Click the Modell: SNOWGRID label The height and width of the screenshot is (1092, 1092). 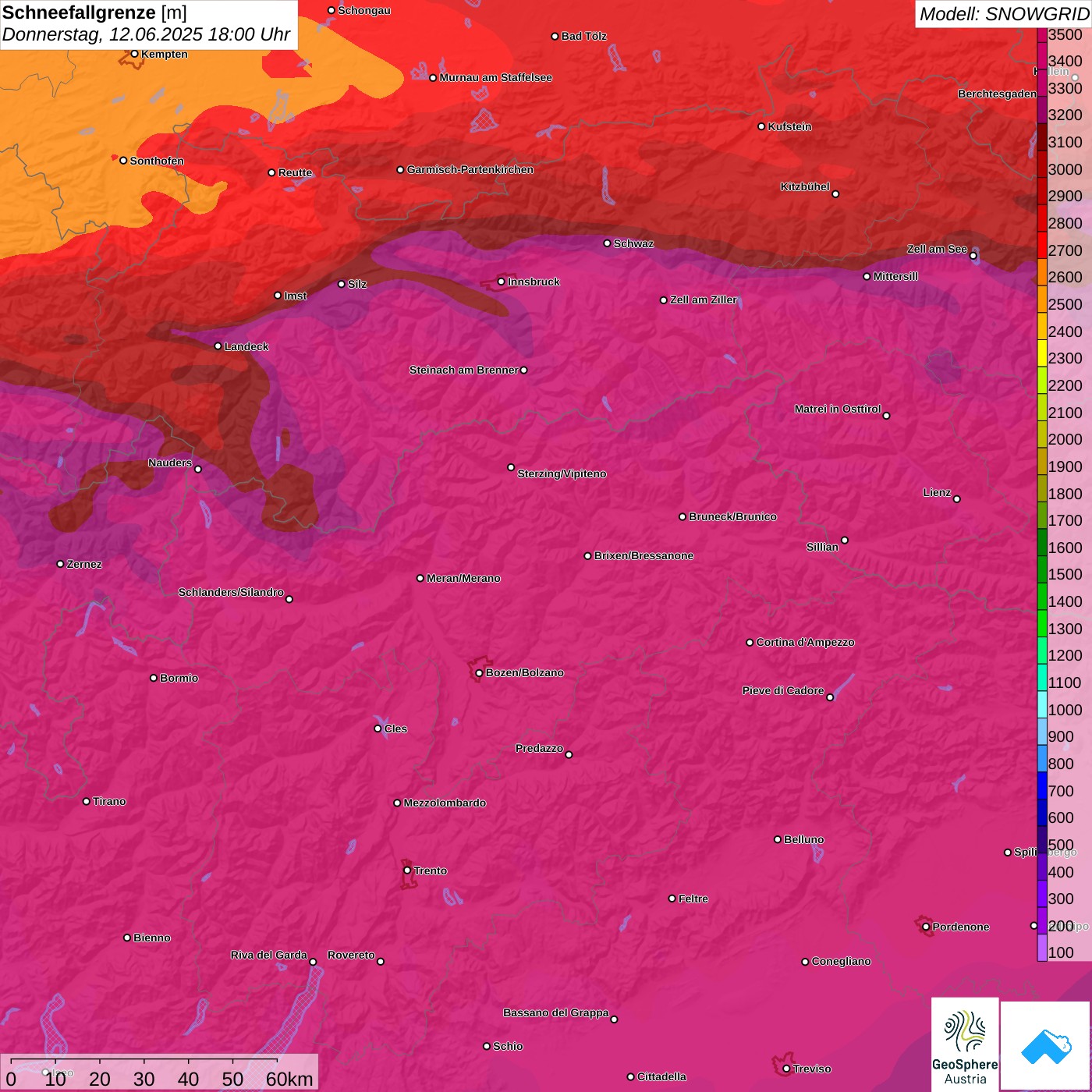[x=1004, y=14]
